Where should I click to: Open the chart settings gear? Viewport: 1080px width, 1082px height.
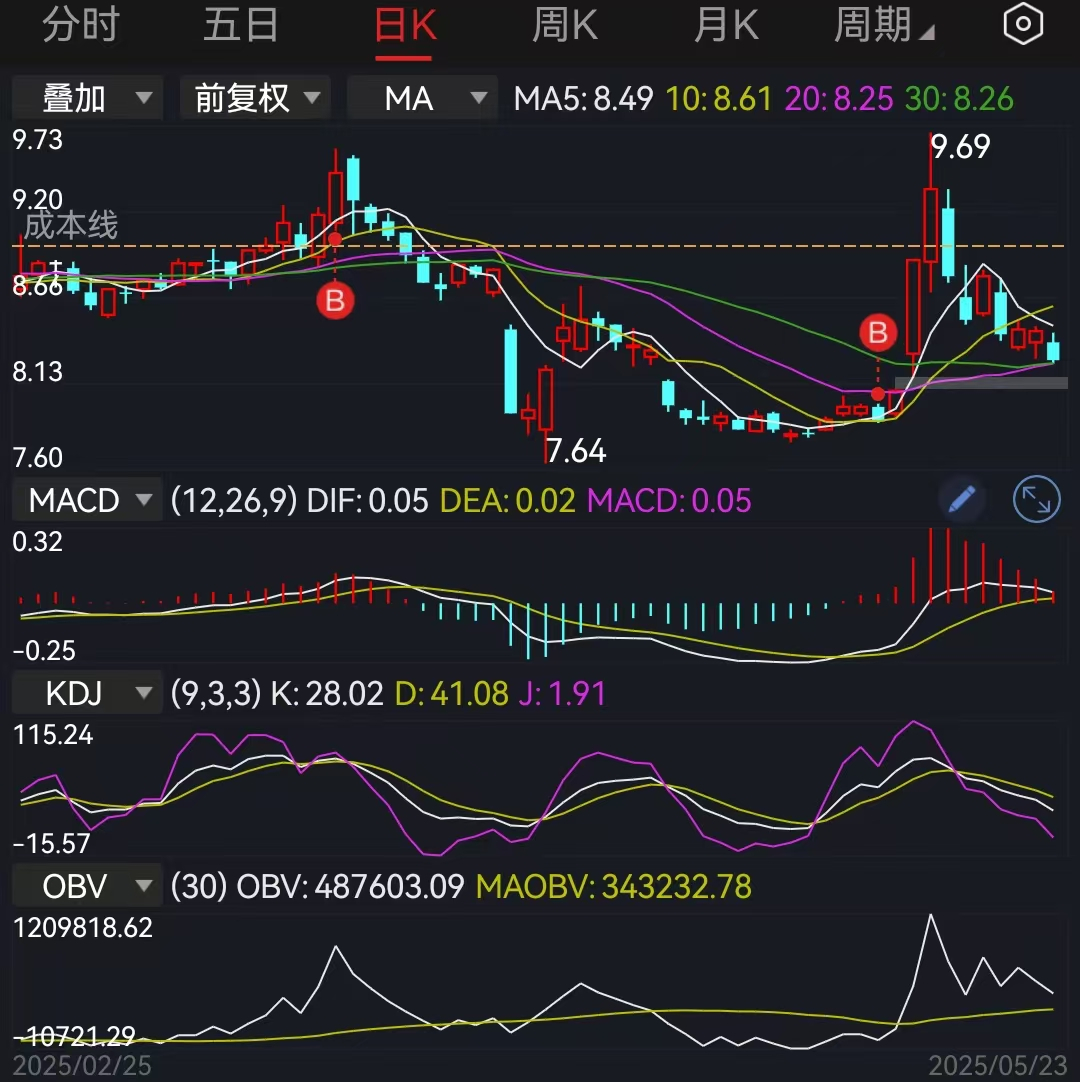1022,25
